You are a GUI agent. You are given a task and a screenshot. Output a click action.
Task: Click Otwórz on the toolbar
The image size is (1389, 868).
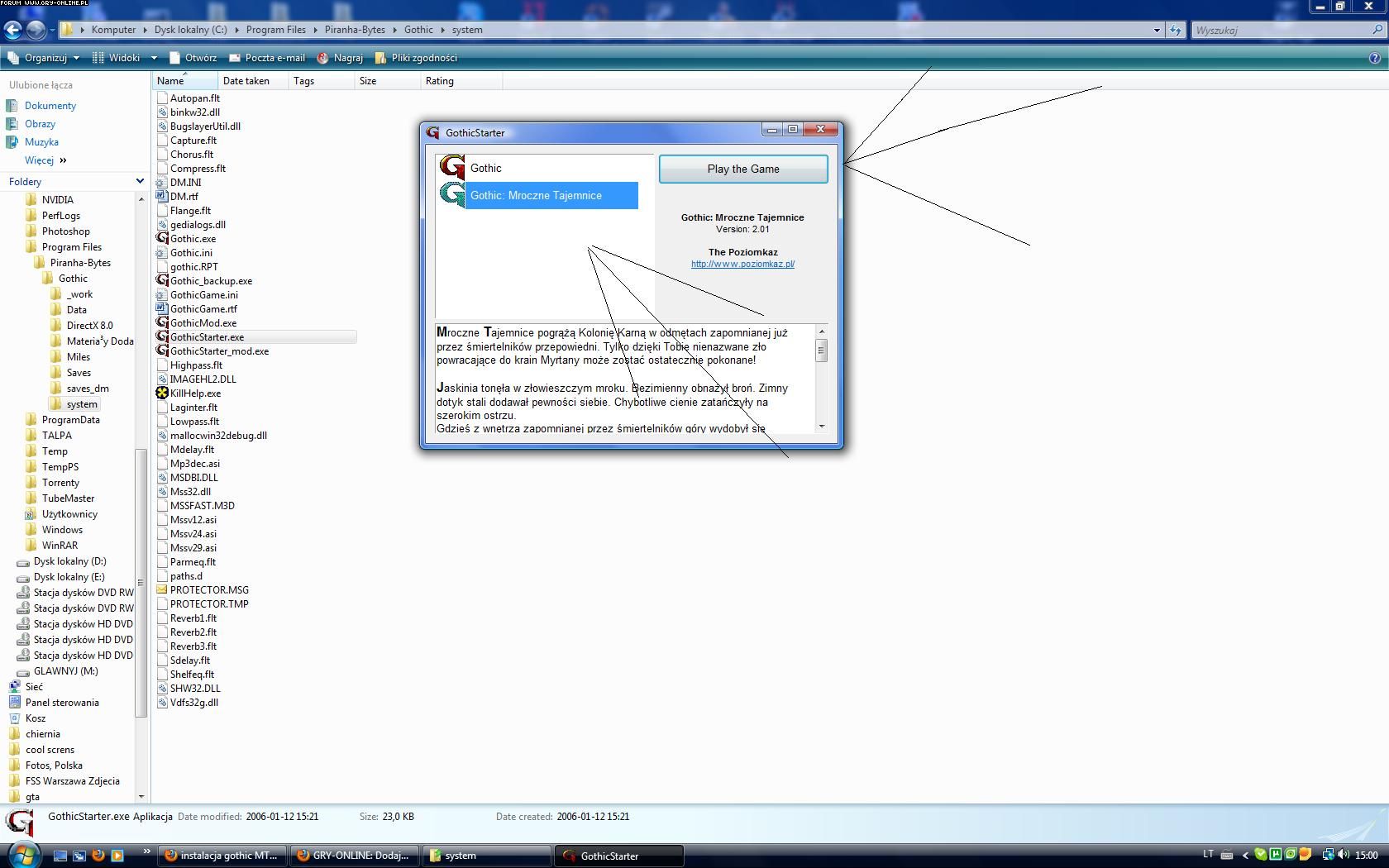tap(193, 58)
